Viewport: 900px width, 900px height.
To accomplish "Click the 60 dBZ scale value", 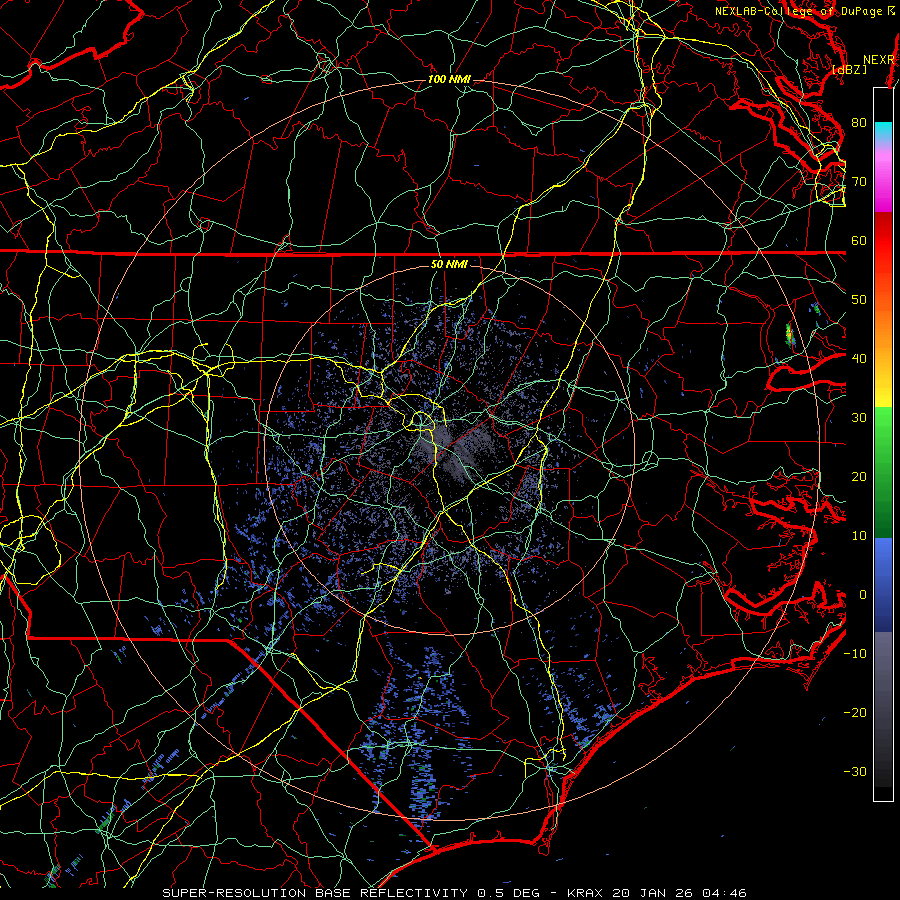I will [859, 240].
